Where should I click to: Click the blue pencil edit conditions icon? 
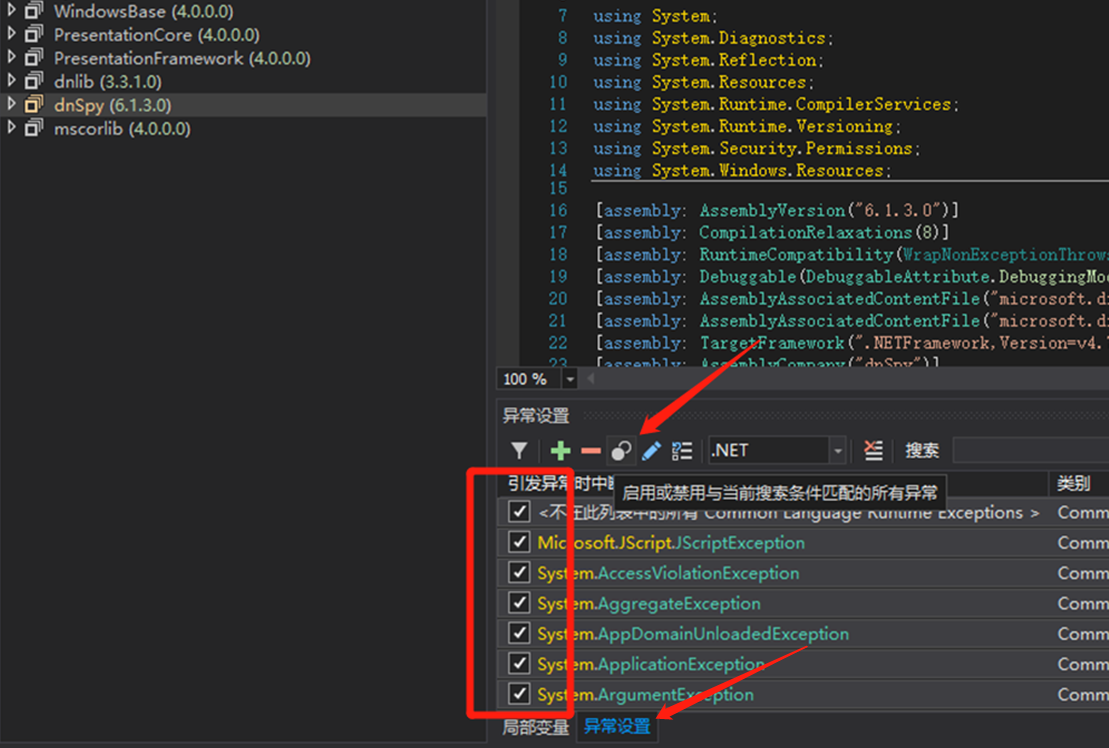tap(651, 450)
